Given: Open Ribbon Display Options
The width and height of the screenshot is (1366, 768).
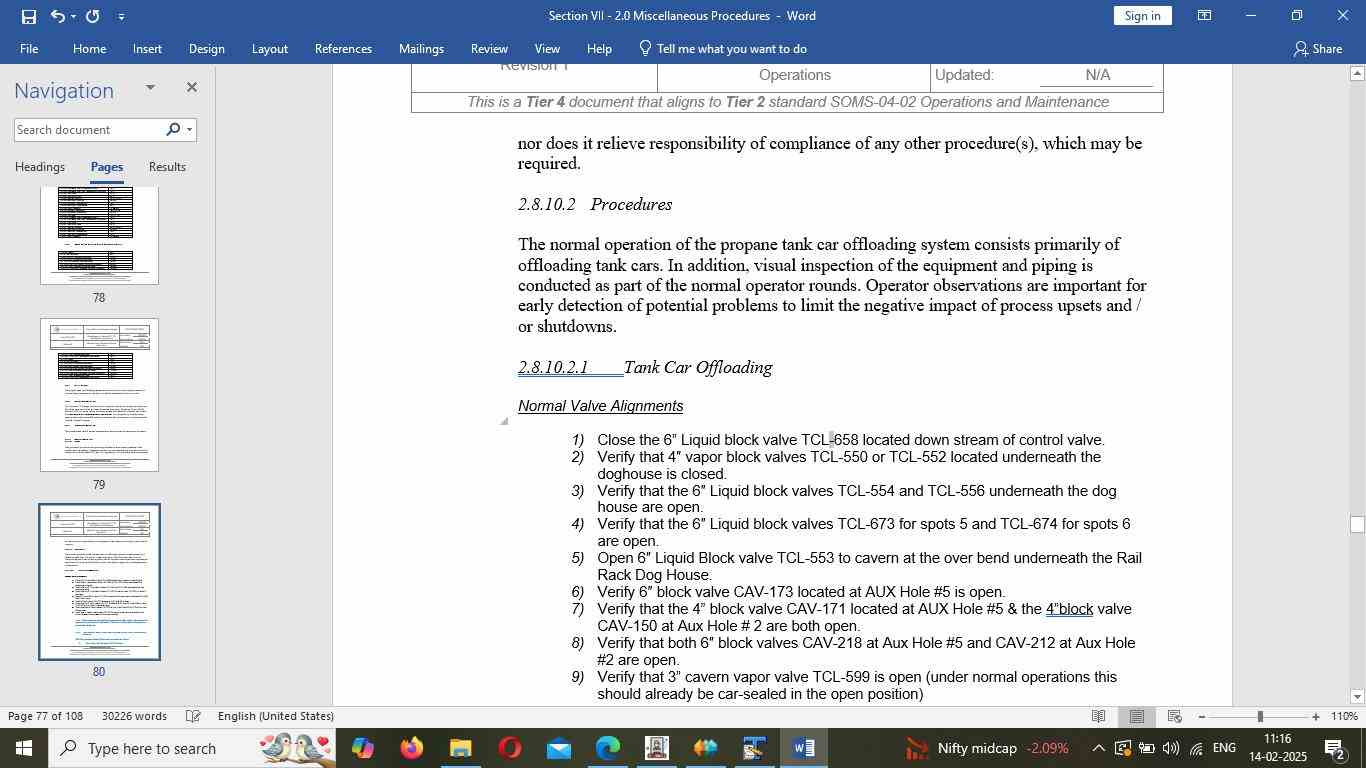Looking at the screenshot, I should click(1205, 16).
